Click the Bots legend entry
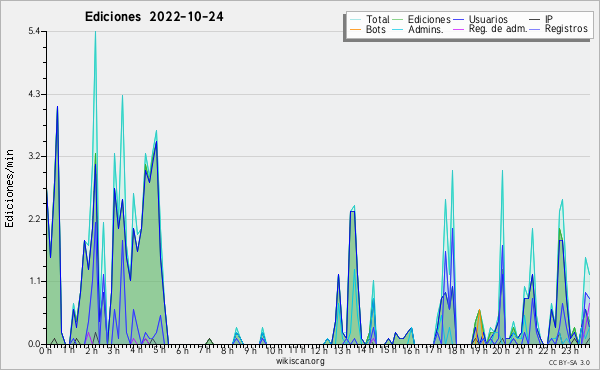Viewport: 600px width, 370px height. click(x=368, y=29)
